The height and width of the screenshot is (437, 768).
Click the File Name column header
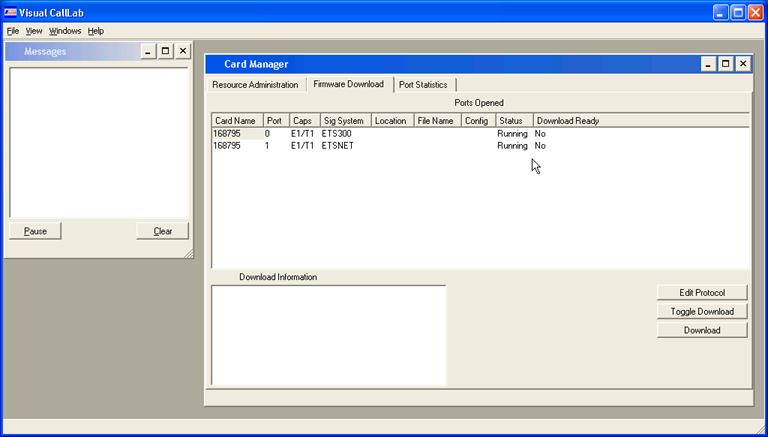pos(437,121)
